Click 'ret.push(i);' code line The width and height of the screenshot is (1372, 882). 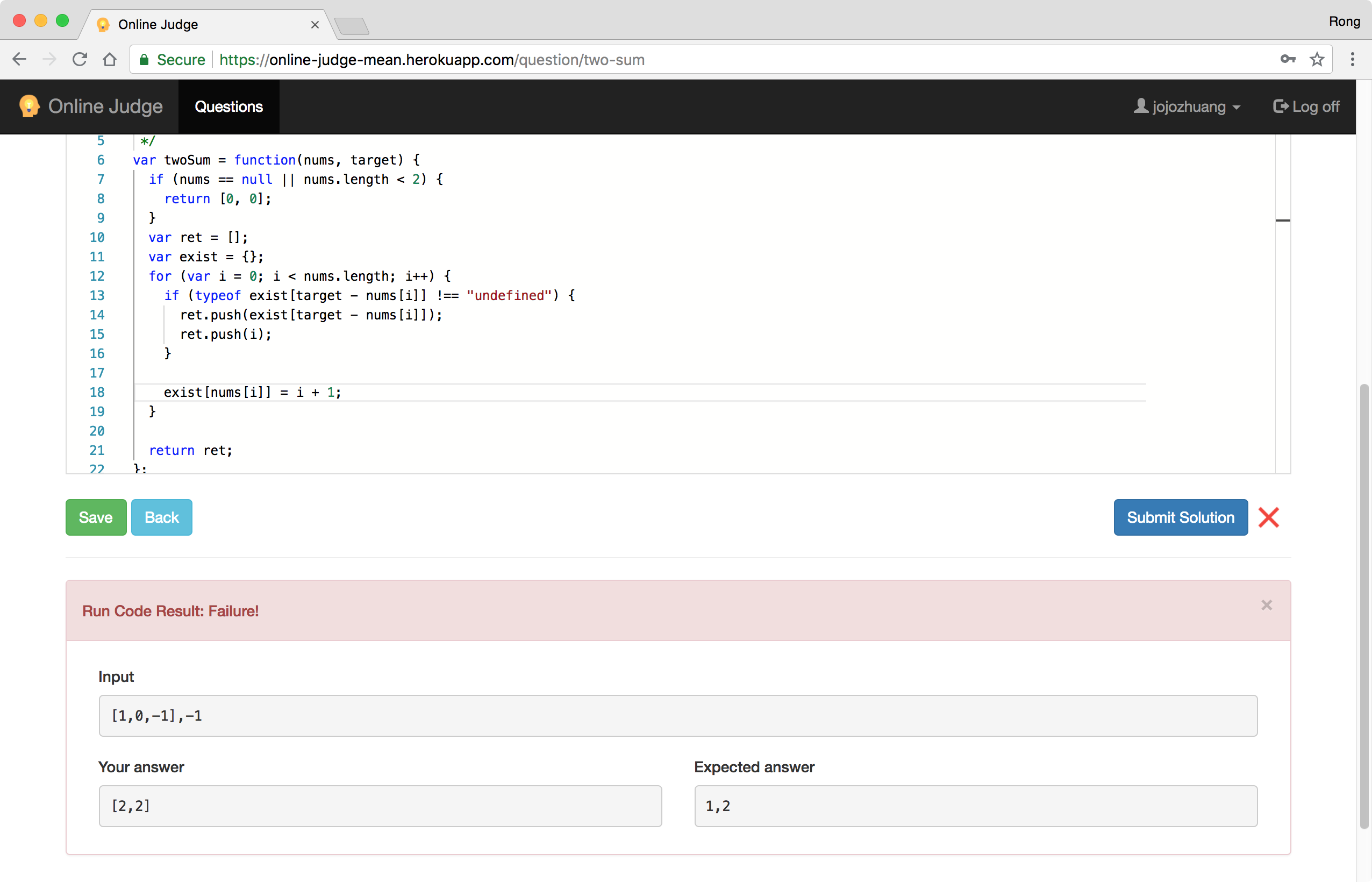226,334
